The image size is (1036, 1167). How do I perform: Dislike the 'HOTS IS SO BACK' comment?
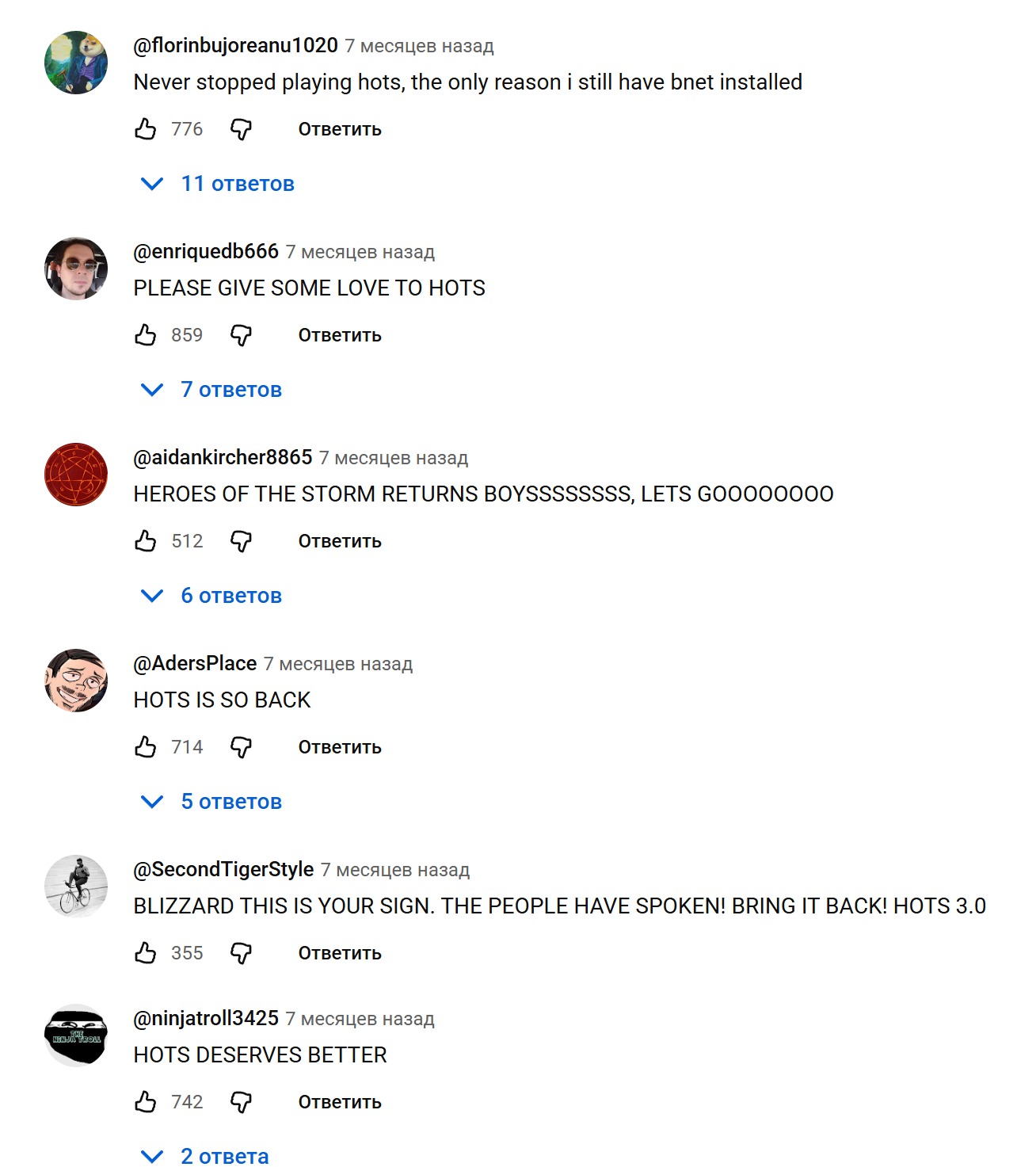coord(241,747)
